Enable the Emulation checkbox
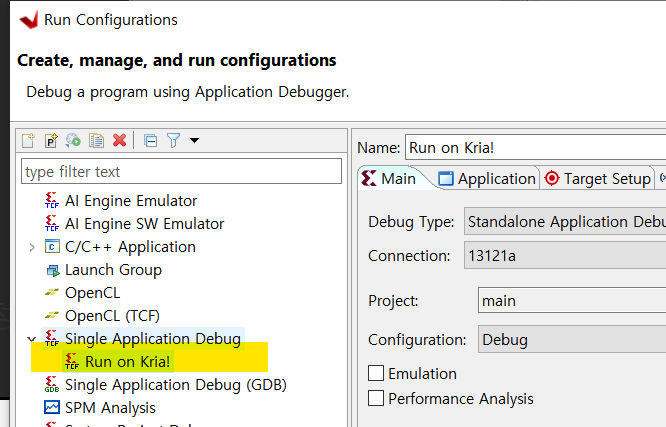 376,373
